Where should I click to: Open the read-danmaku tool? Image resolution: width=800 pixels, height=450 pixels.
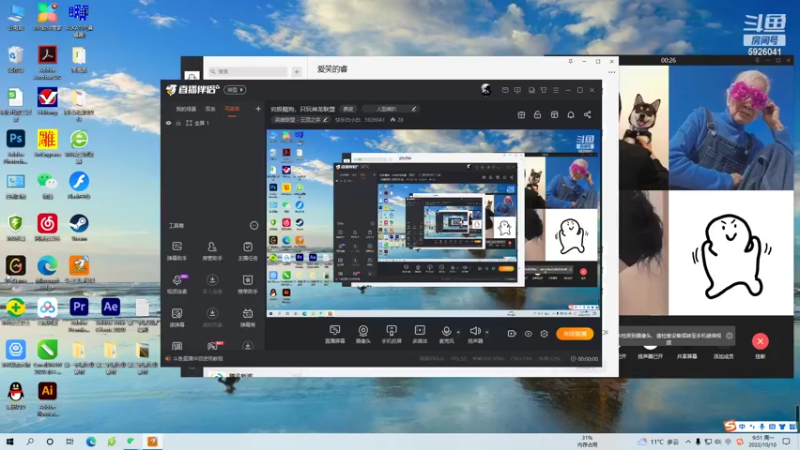pos(177,317)
